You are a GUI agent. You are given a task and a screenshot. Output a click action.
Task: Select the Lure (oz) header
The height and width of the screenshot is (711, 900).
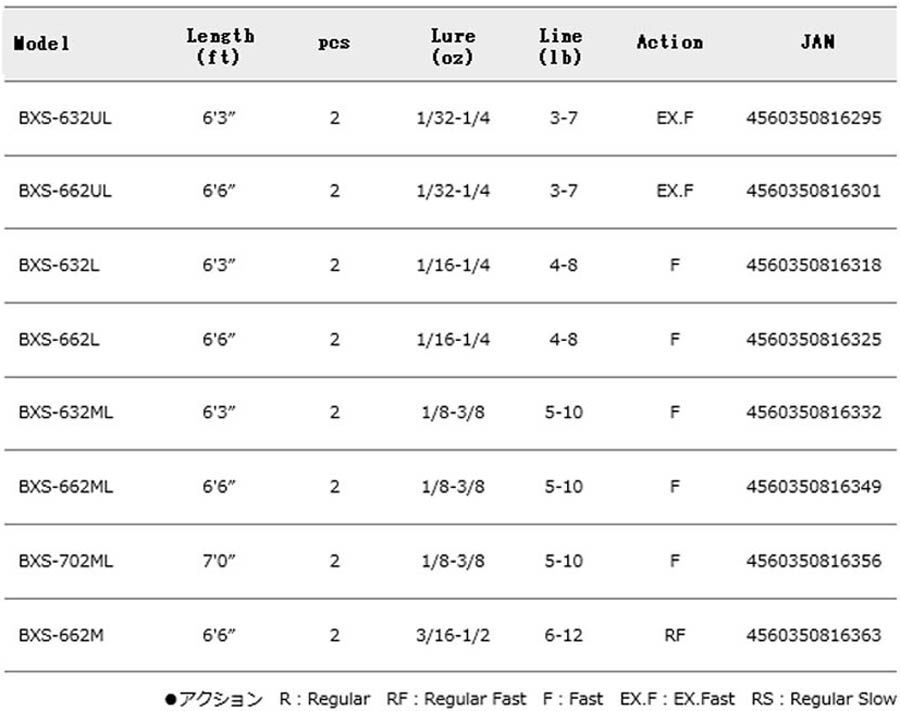point(453,46)
